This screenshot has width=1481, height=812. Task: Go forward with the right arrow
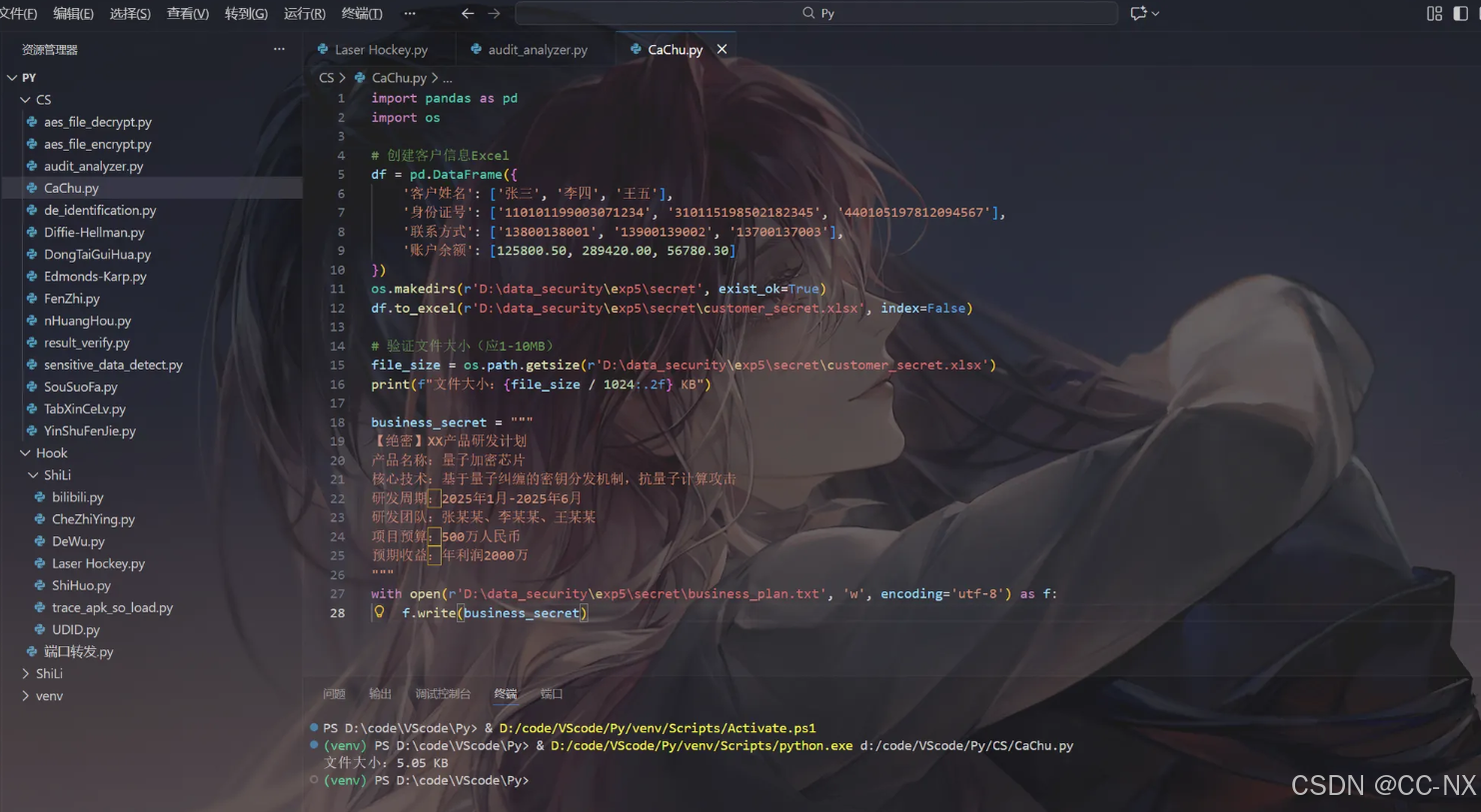[494, 13]
